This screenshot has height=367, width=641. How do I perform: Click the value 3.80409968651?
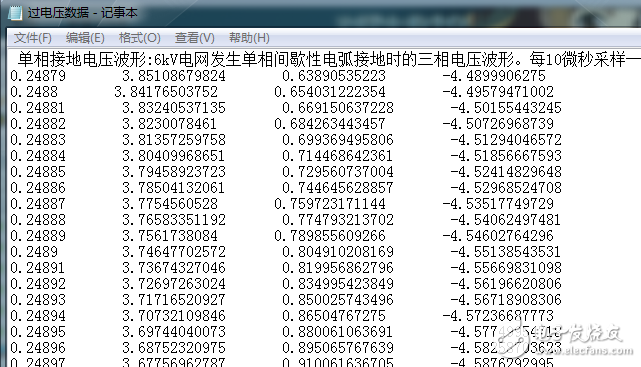(x=174, y=156)
